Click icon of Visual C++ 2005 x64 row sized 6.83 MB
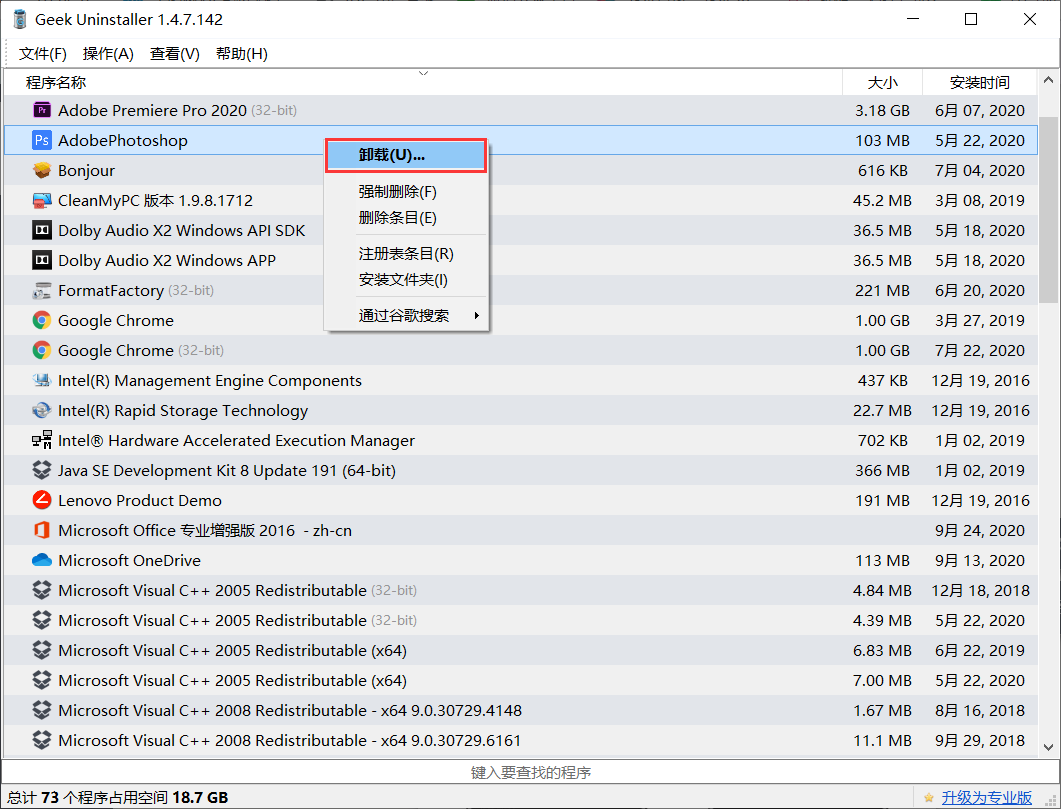1061x809 pixels. (42, 650)
